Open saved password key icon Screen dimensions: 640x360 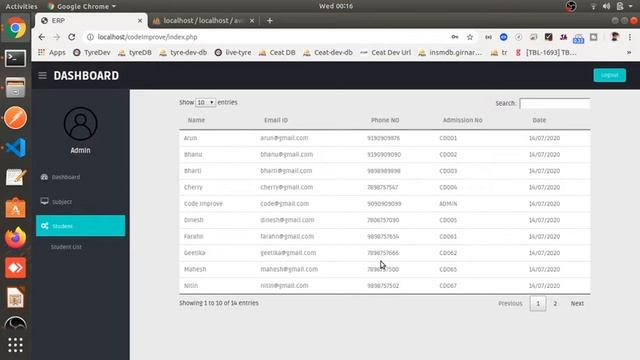(455, 37)
